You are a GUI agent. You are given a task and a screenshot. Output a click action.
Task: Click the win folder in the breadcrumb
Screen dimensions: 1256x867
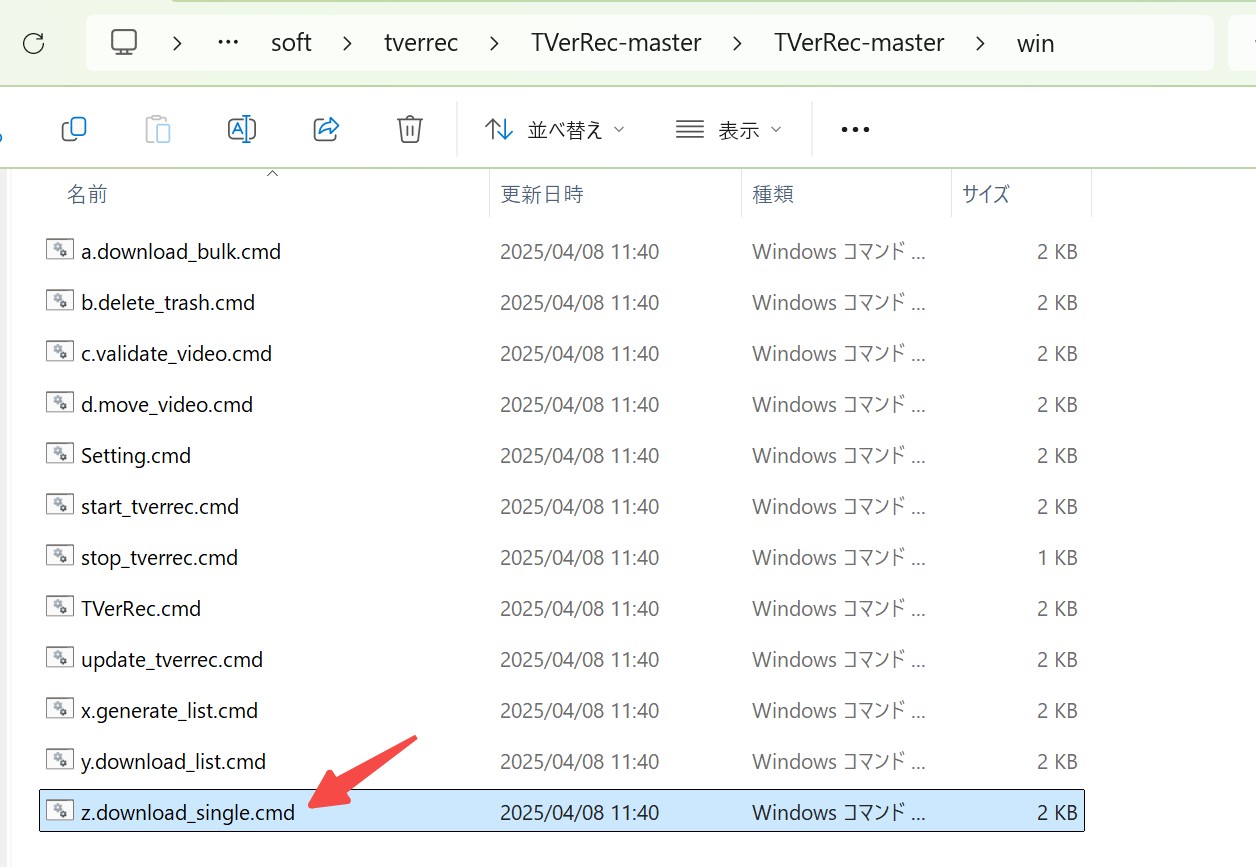point(1035,43)
